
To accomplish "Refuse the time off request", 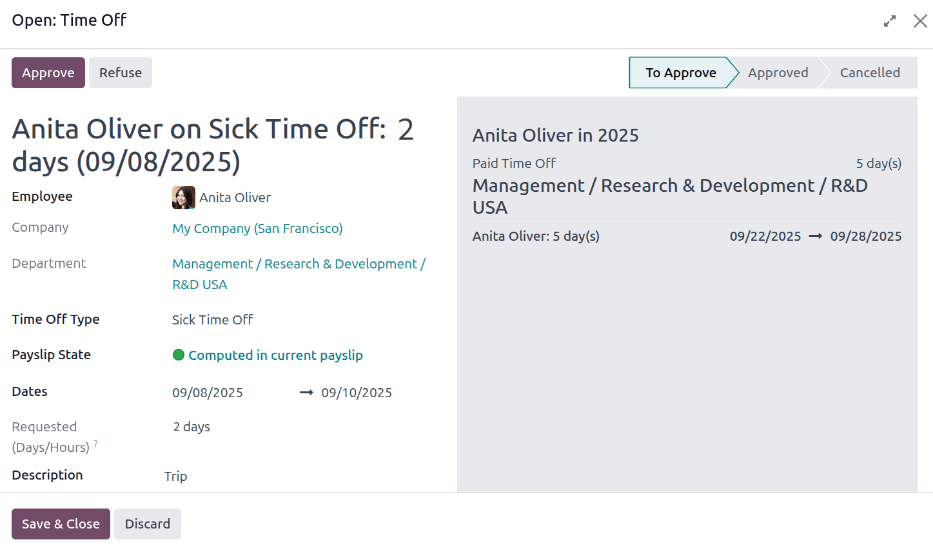I will pyautogui.click(x=120, y=73).
